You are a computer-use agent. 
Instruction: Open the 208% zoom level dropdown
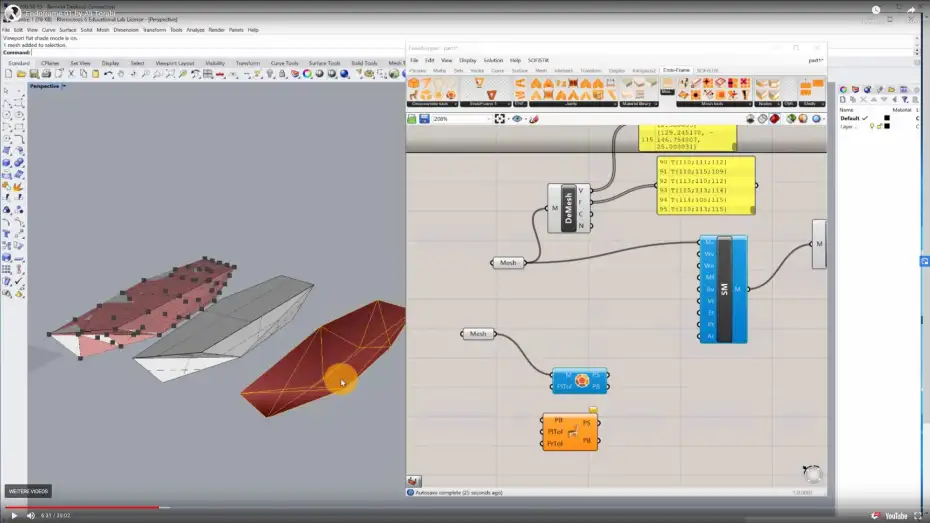tap(489, 119)
